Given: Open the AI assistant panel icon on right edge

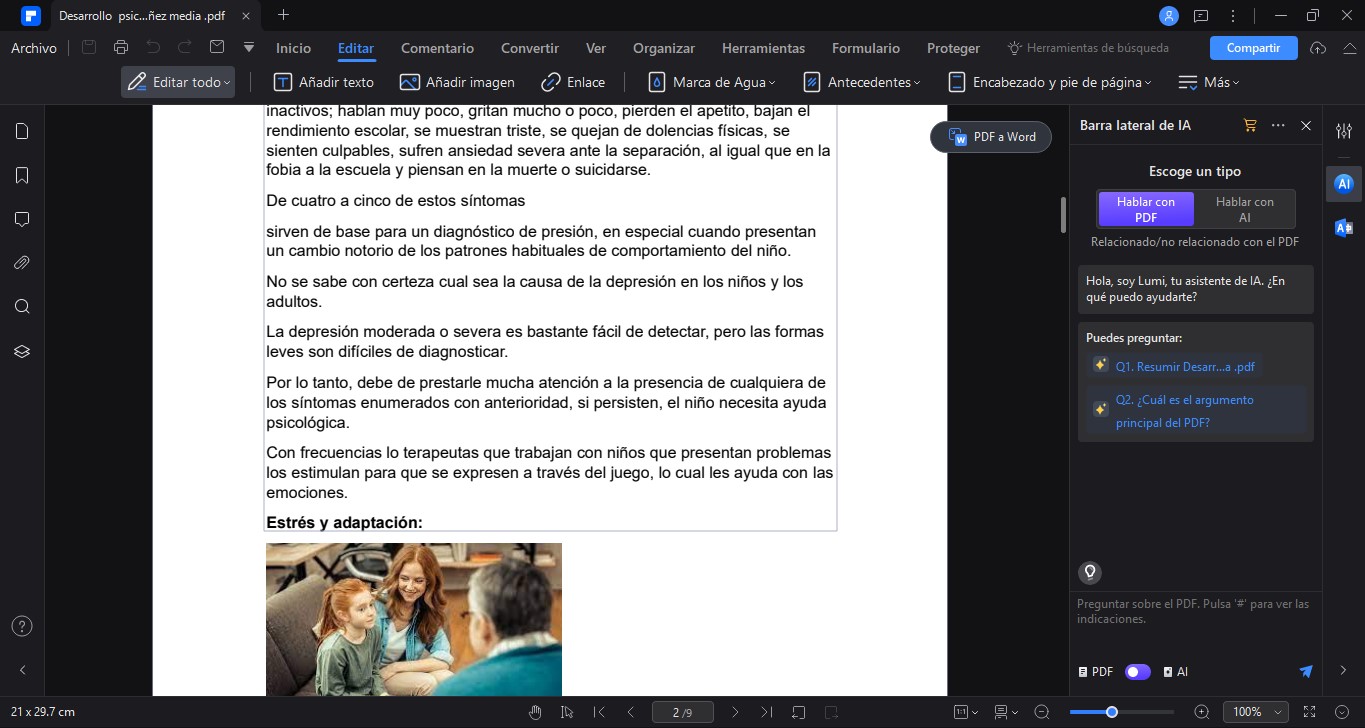Looking at the screenshot, I should tap(1344, 183).
